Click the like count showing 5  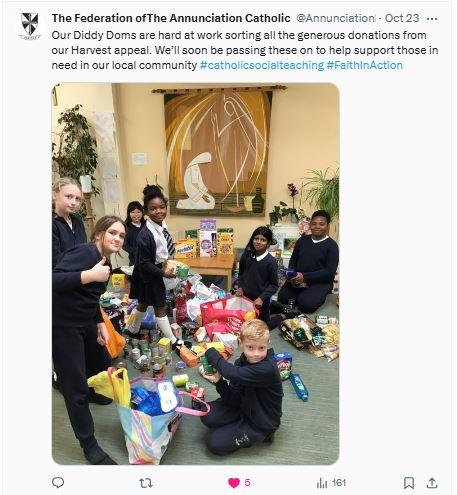[x=247, y=483]
